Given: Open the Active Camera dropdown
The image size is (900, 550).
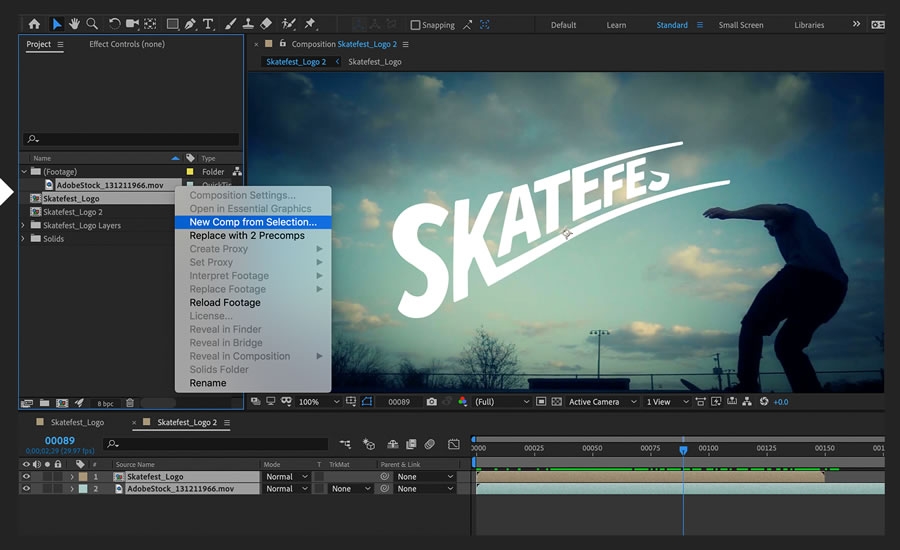Looking at the screenshot, I should pos(599,402).
